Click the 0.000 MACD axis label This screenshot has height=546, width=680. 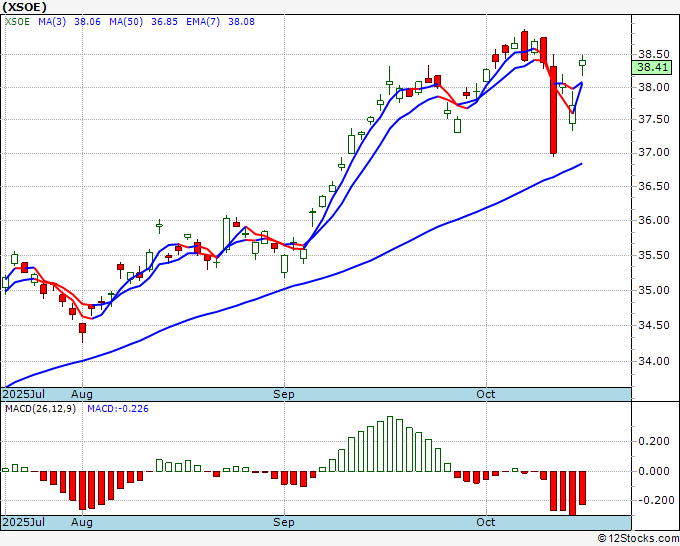click(654, 471)
